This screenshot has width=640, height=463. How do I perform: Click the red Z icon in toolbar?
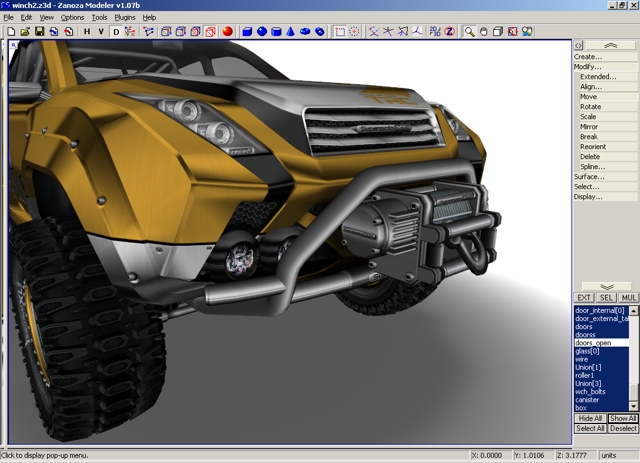(449, 31)
